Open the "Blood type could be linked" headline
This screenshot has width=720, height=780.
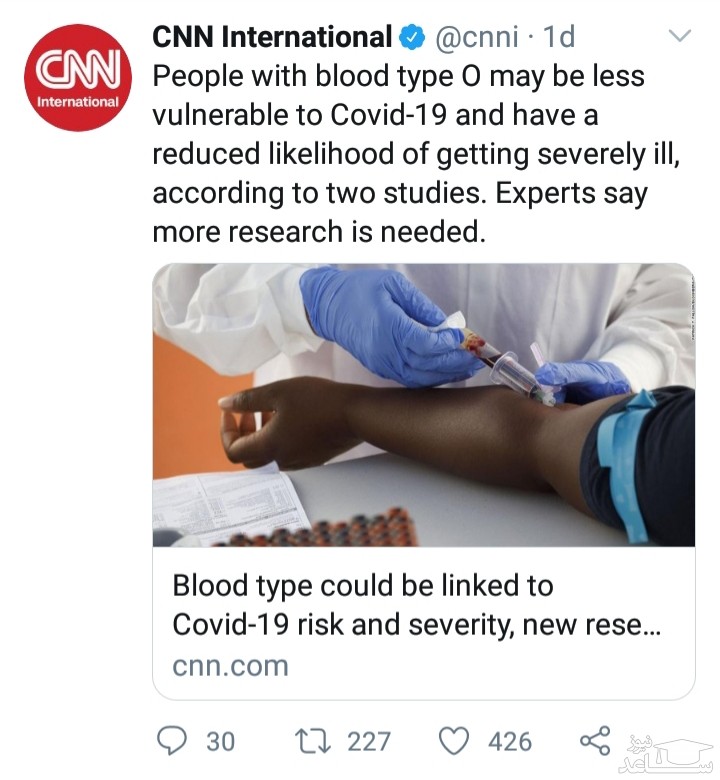tap(362, 585)
